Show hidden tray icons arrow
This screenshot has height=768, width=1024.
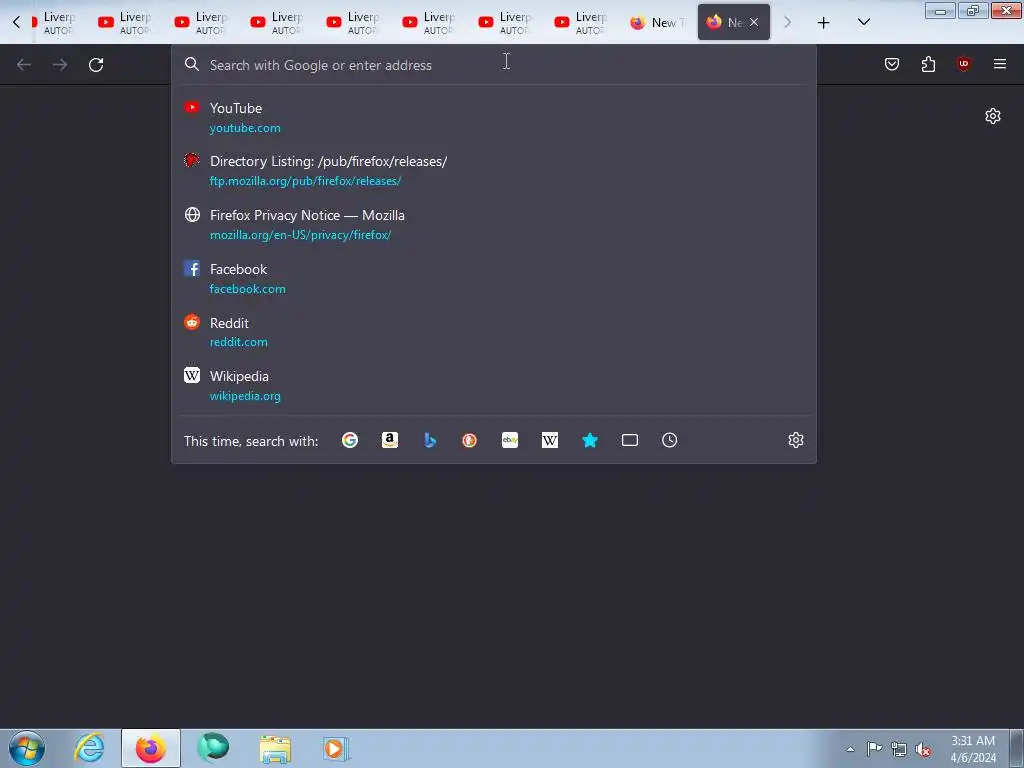[850, 749]
